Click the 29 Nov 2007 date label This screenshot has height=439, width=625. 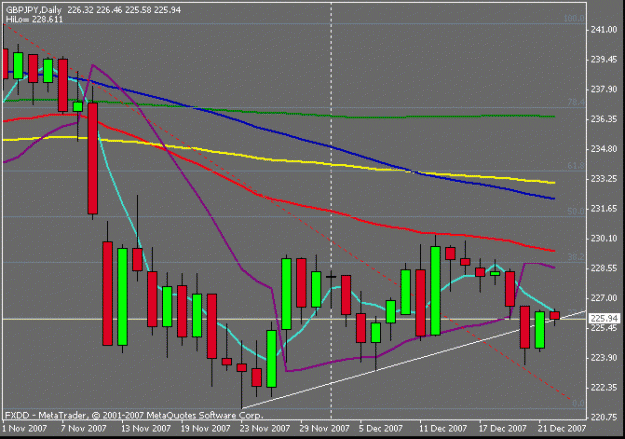(x=324, y=429)
